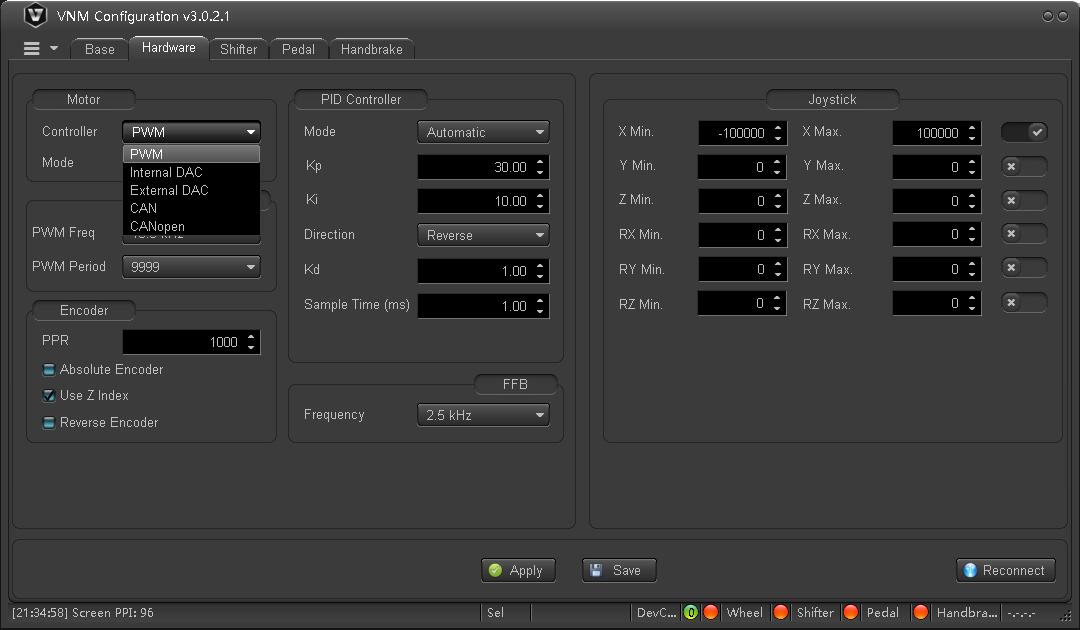Toggle the RZ axis enable switch

click(1024, 302)
